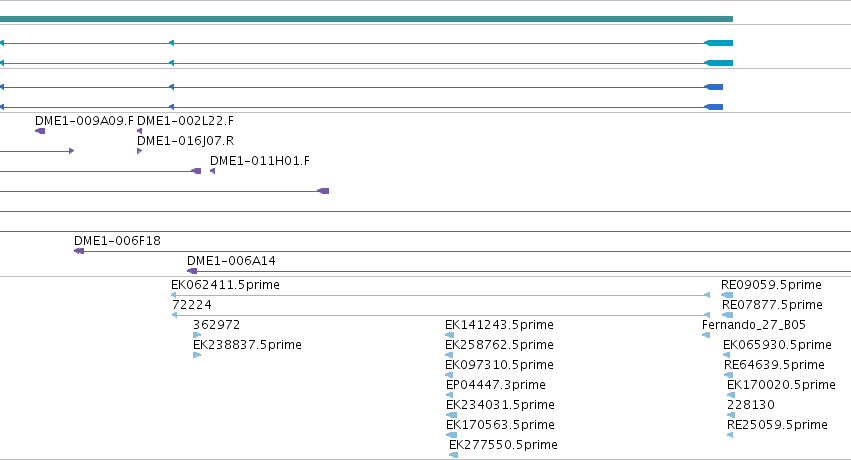
Task: Click the arrowhead glyph at DME1-006A14 start
Action: 192,271
